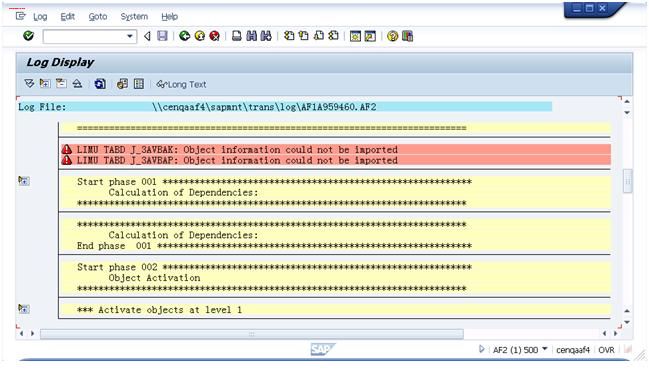The width and height of the screenshot is (649, 375).
Task: Open the Goto menu
Action: click(98, 17)
